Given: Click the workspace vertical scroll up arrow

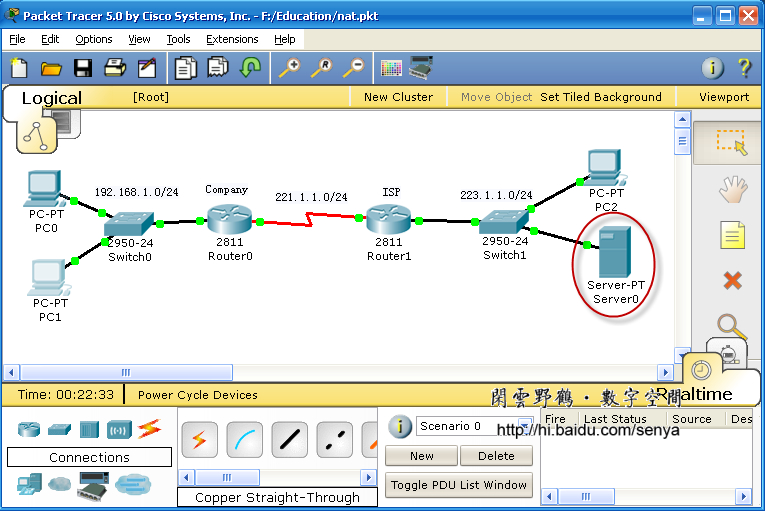Looking at the screenshot, I should coord(682,119).
